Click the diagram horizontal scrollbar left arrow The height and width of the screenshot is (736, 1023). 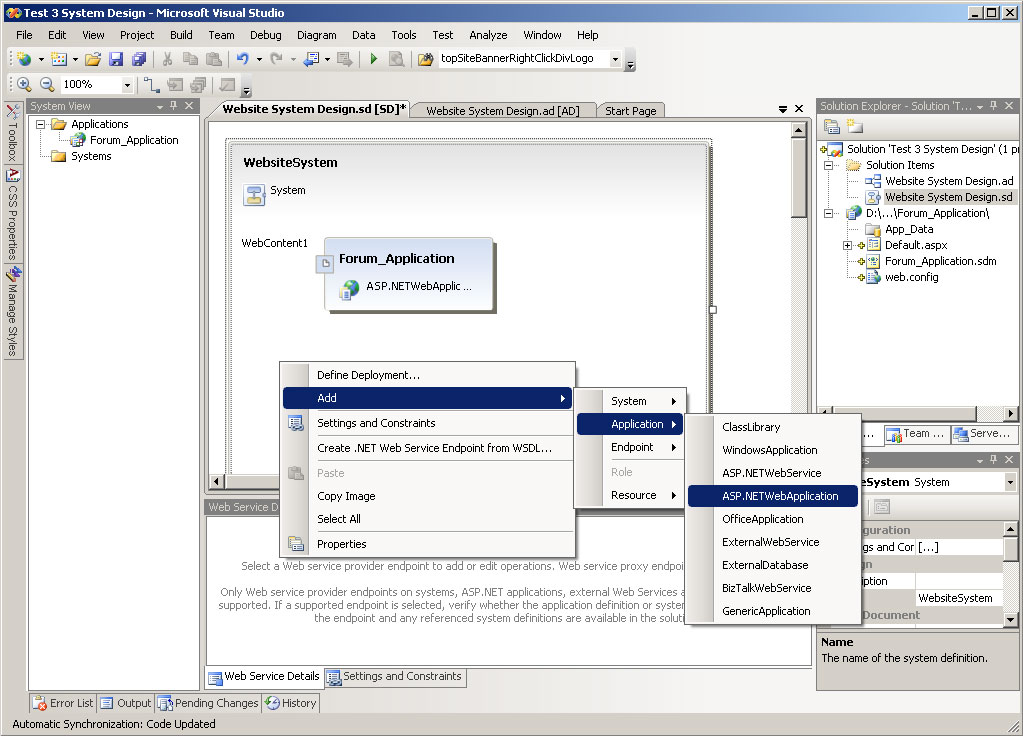point(217,482)
